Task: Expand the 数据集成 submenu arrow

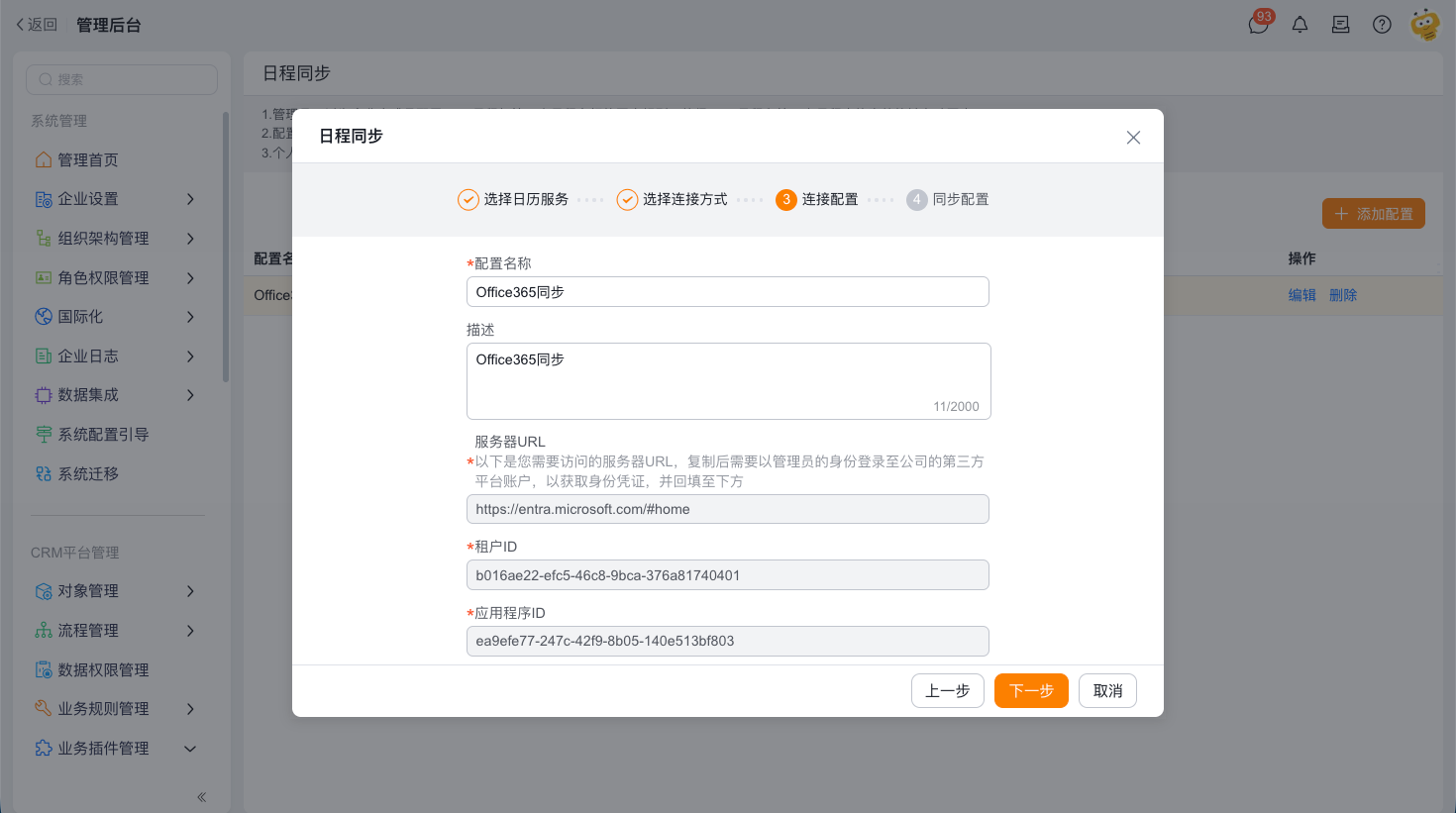Action: 190,395
